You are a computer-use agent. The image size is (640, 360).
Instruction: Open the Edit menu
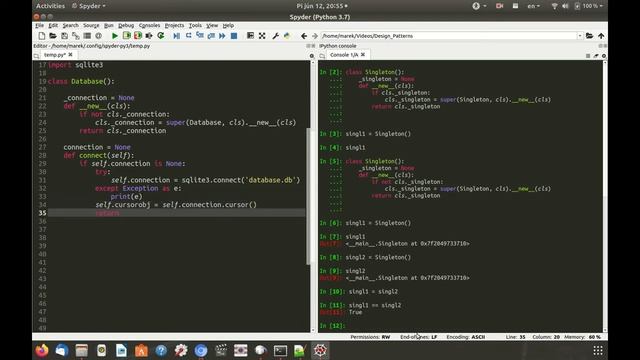click(53, 25)
